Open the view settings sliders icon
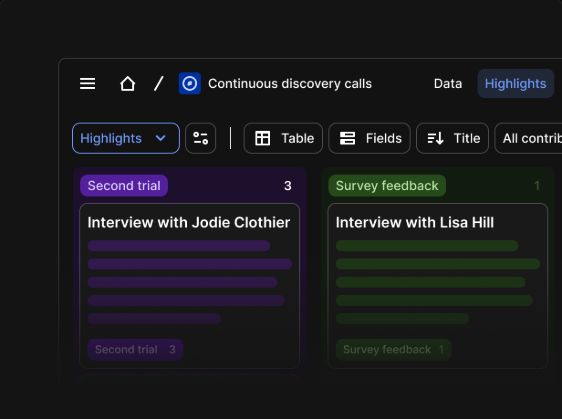 (x=201, y=138)
